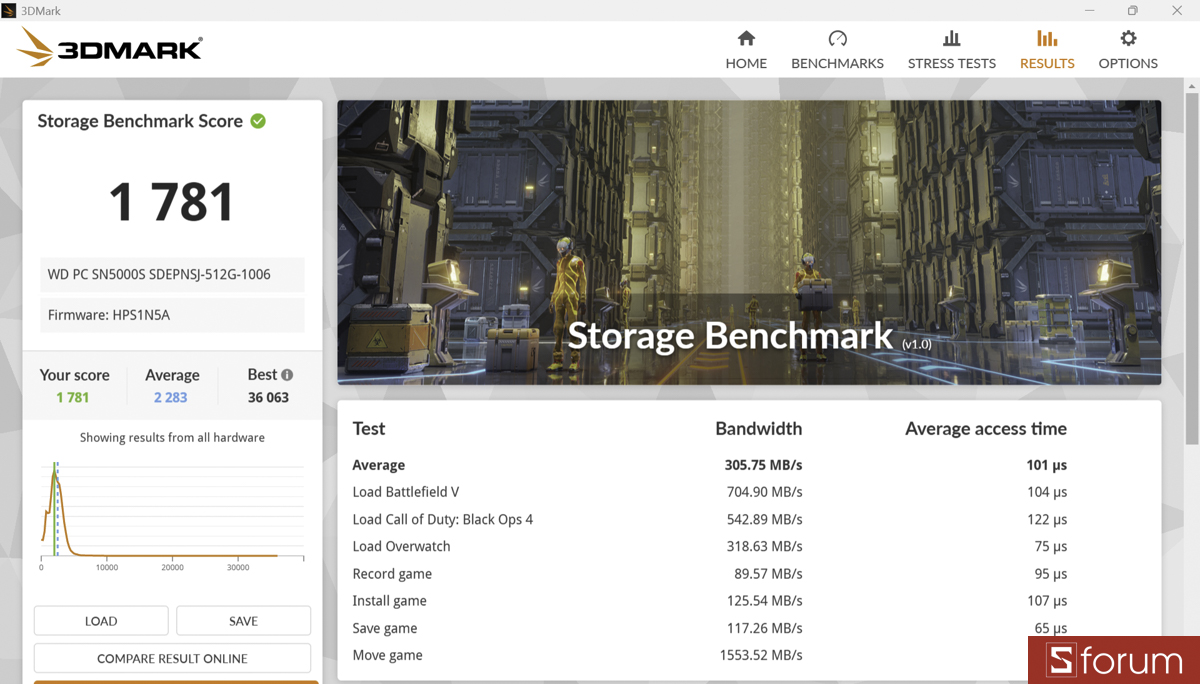Open the Options gear icon
1200x684 pixels.
coord(1128,37)
